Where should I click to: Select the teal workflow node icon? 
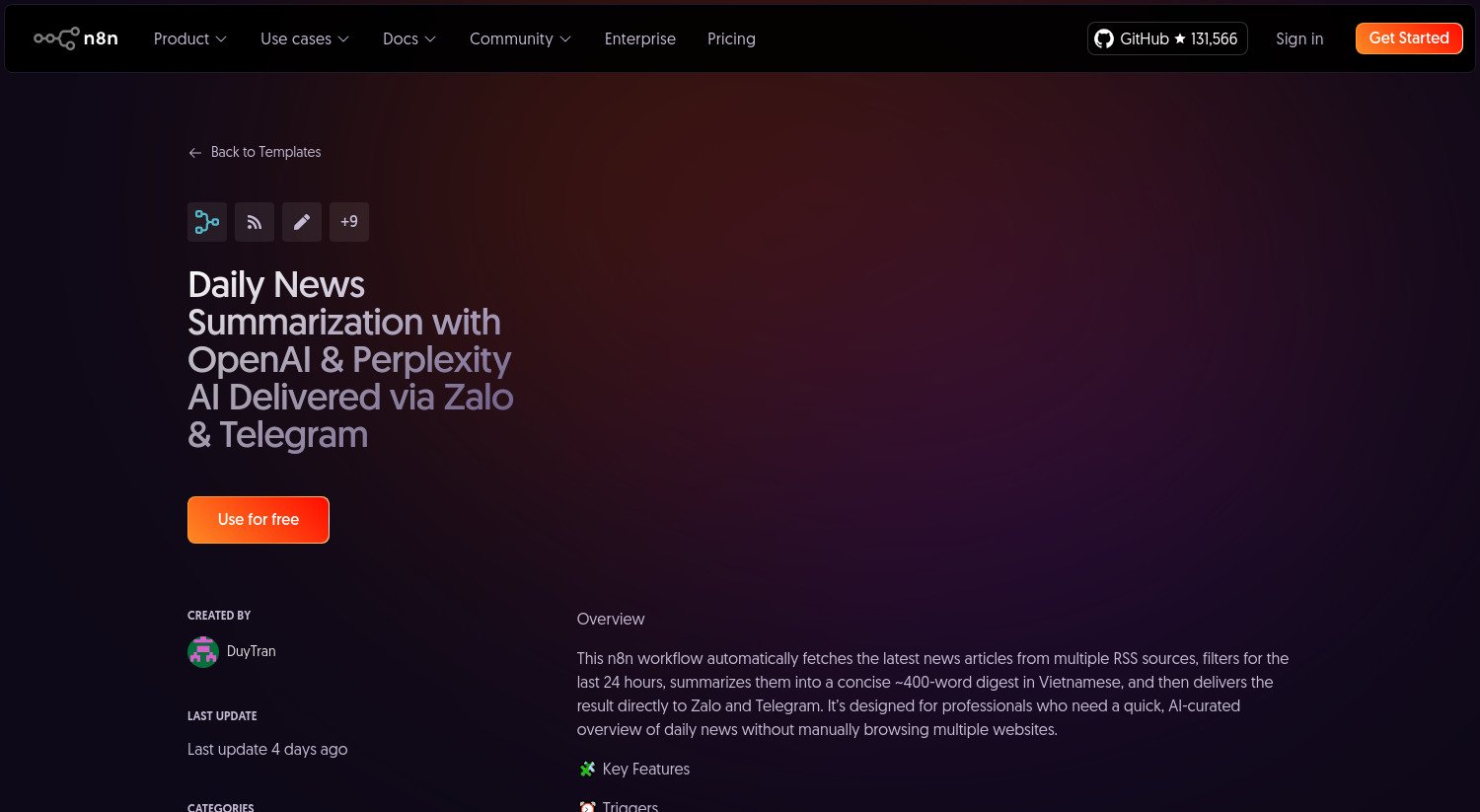point(207,222)
